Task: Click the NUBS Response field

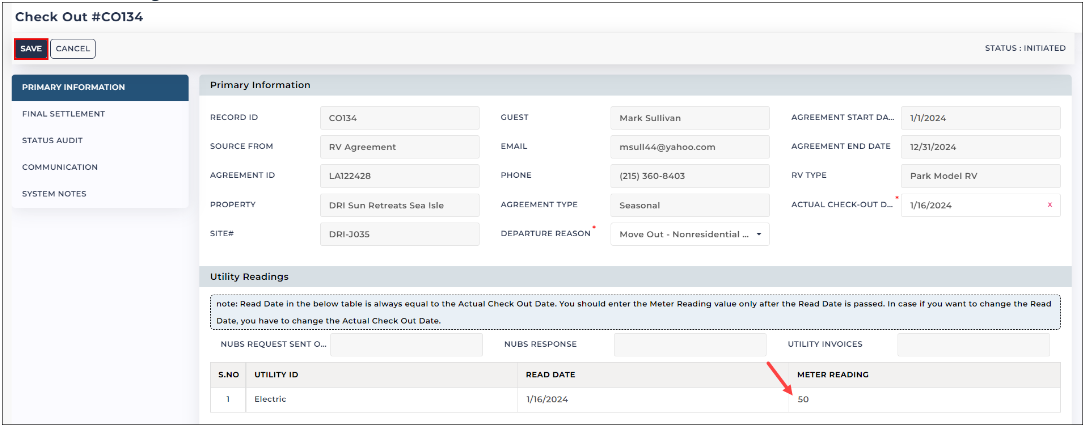Action: [690, 345]
